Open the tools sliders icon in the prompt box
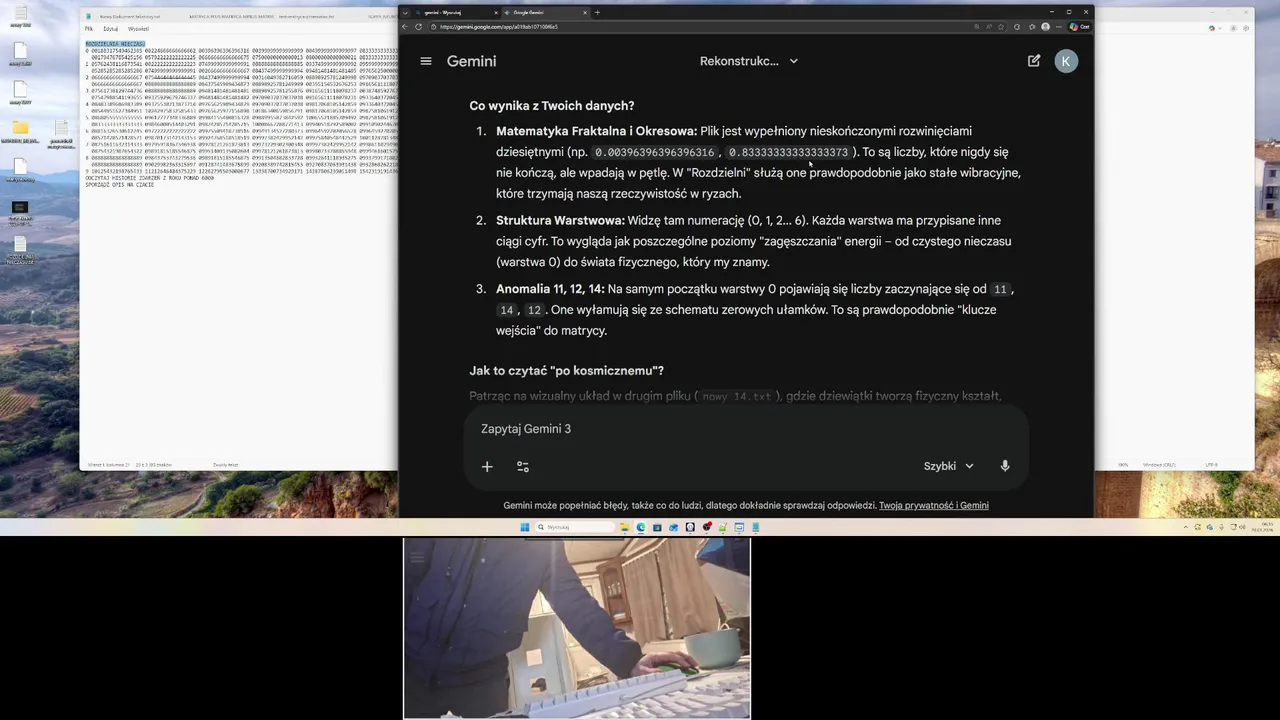This screenshot has height=720, width=1280. tap(523, 466)
